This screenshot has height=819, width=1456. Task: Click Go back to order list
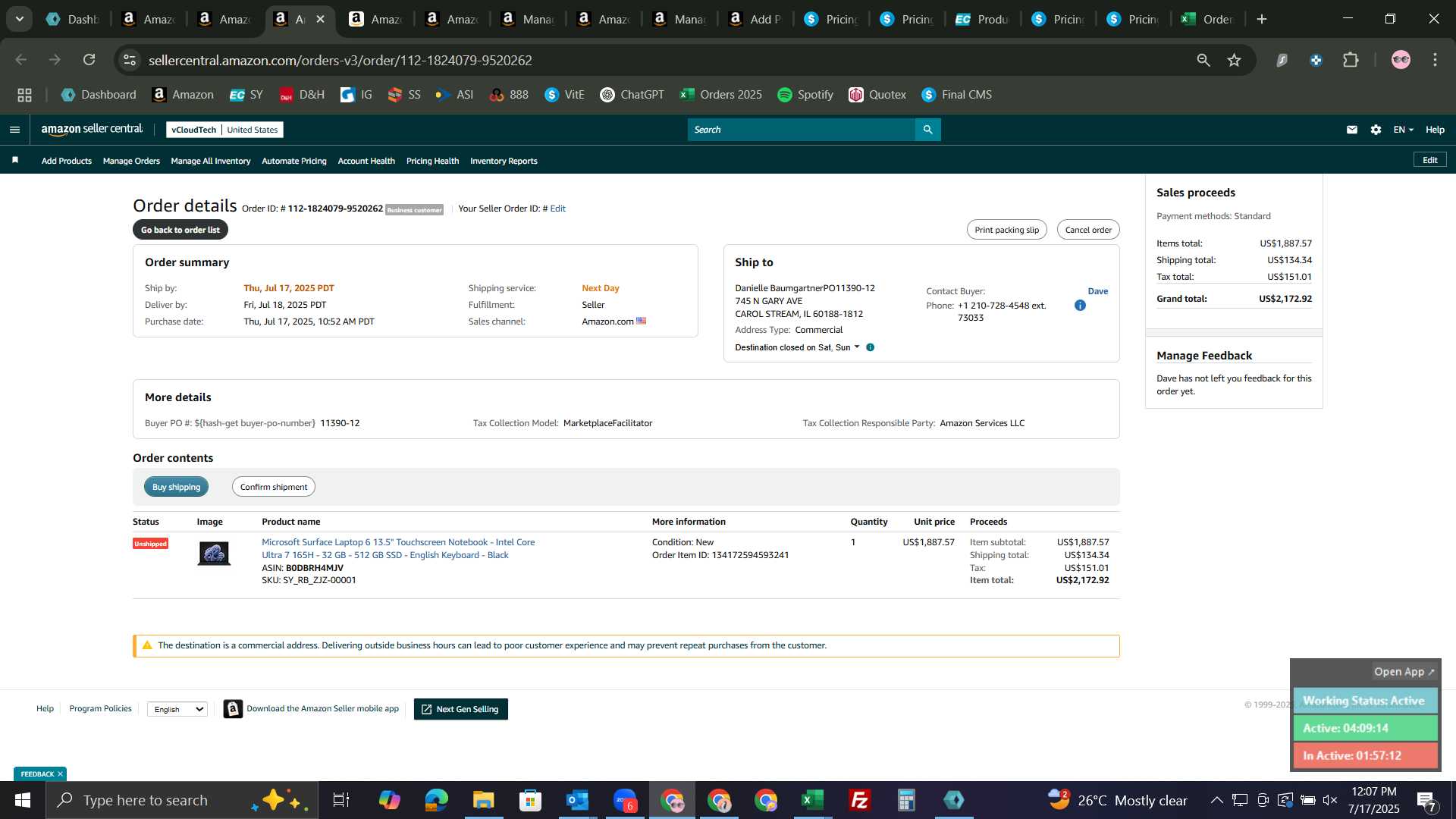click(180, 230)
